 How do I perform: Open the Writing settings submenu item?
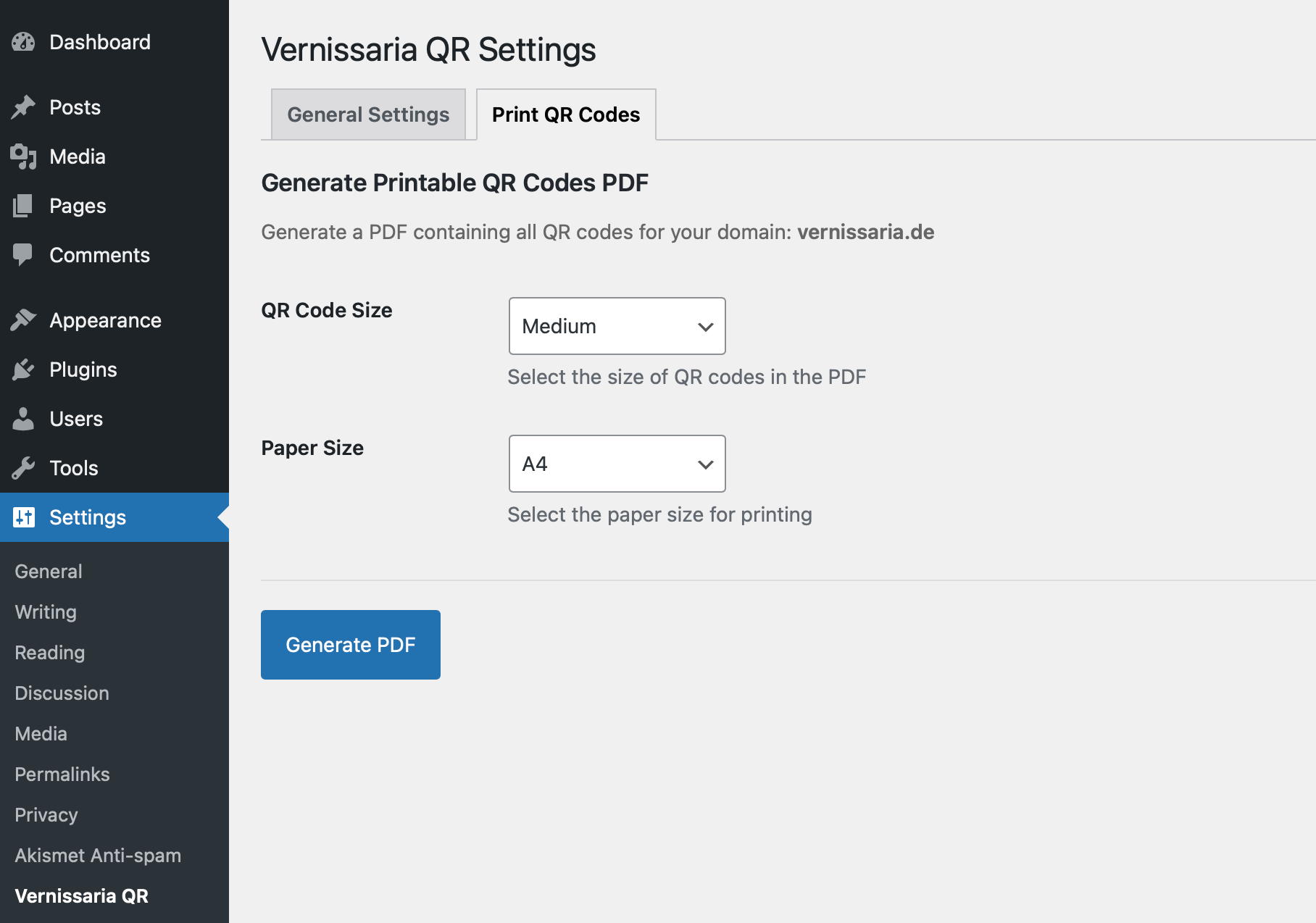(x=46, y=612)
